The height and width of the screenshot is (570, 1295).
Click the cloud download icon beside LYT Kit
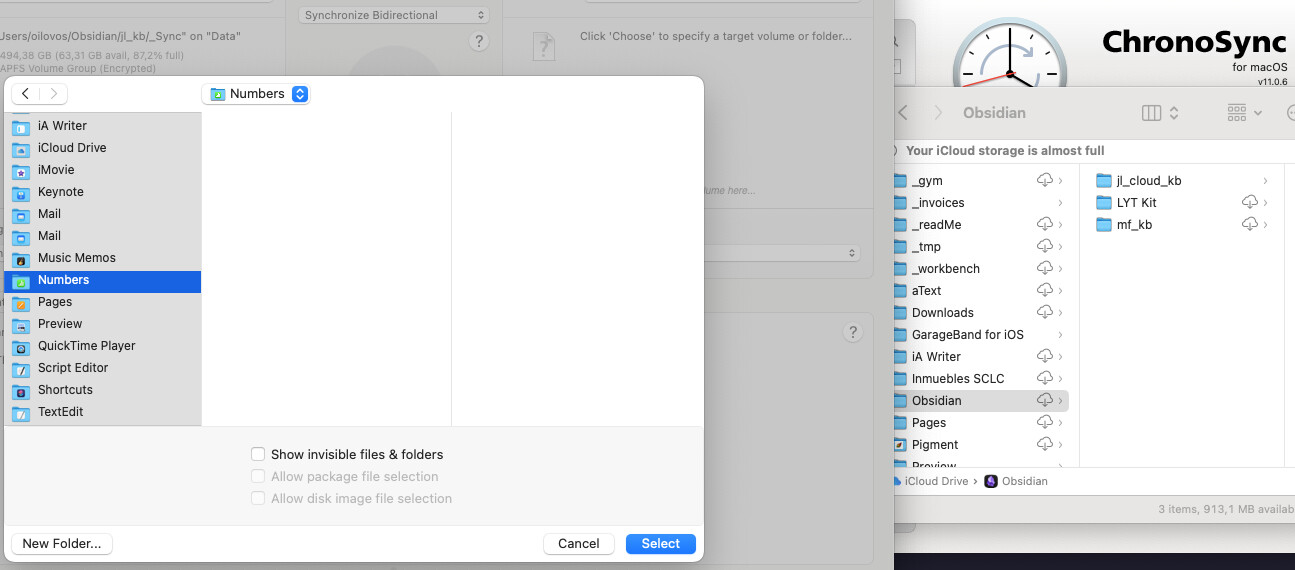(x=1250, y=203)
